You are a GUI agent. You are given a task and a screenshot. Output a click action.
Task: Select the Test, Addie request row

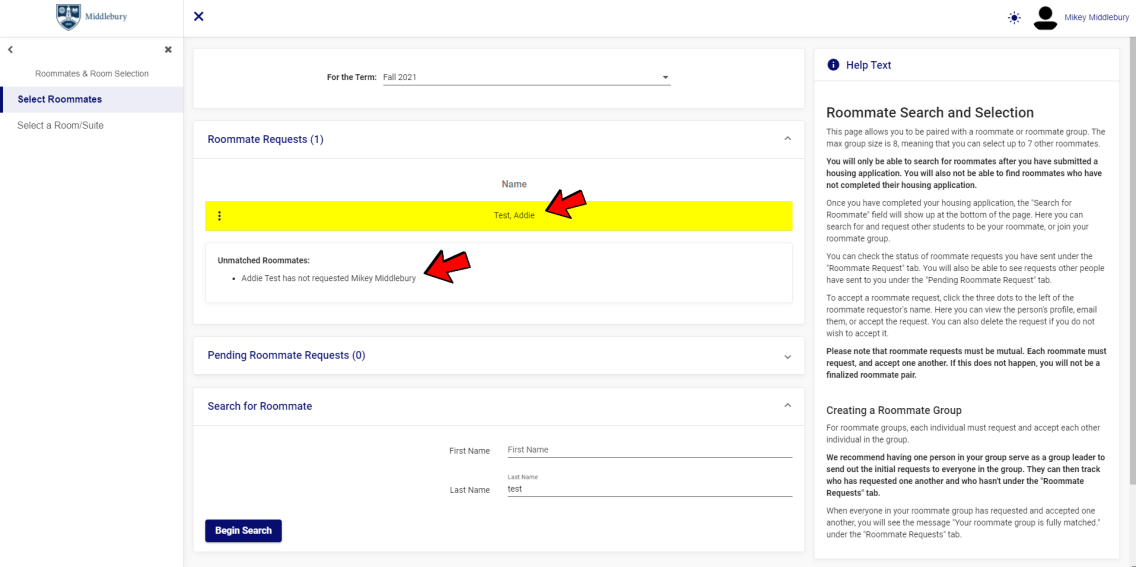[x=514, y=216]
